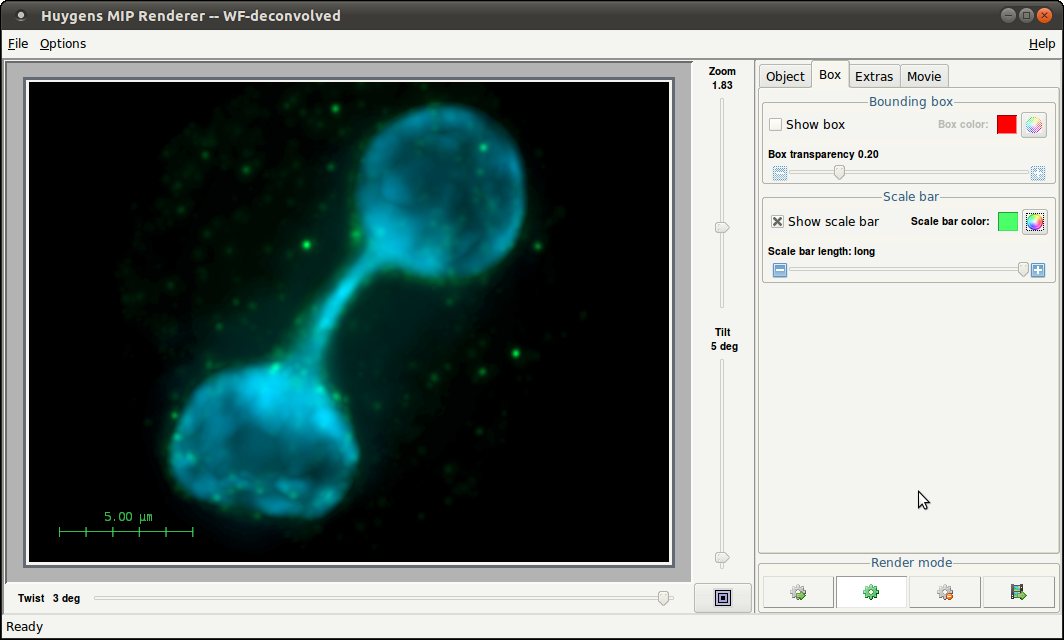The image size is (1064, 640).
Task: Uncheck the Show scale bar checkbox
Action: pyautogui.click(x=777, y=222)
